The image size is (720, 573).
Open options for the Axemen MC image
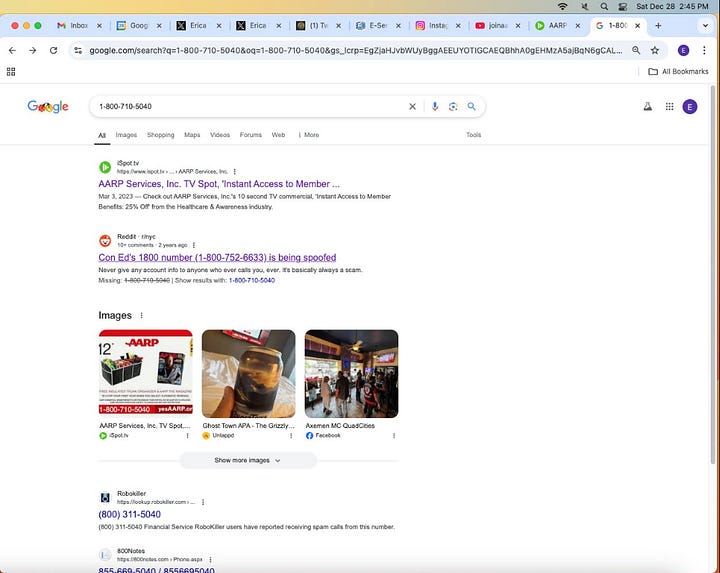394,436
